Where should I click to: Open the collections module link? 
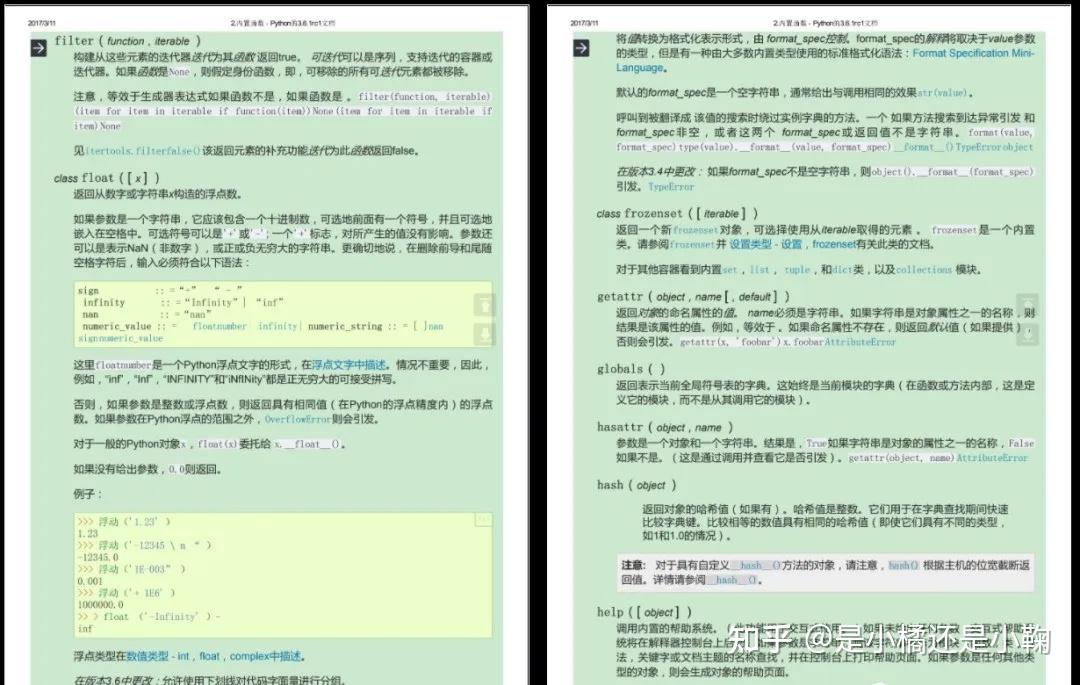pyautogui.click(x=921, y=272)
